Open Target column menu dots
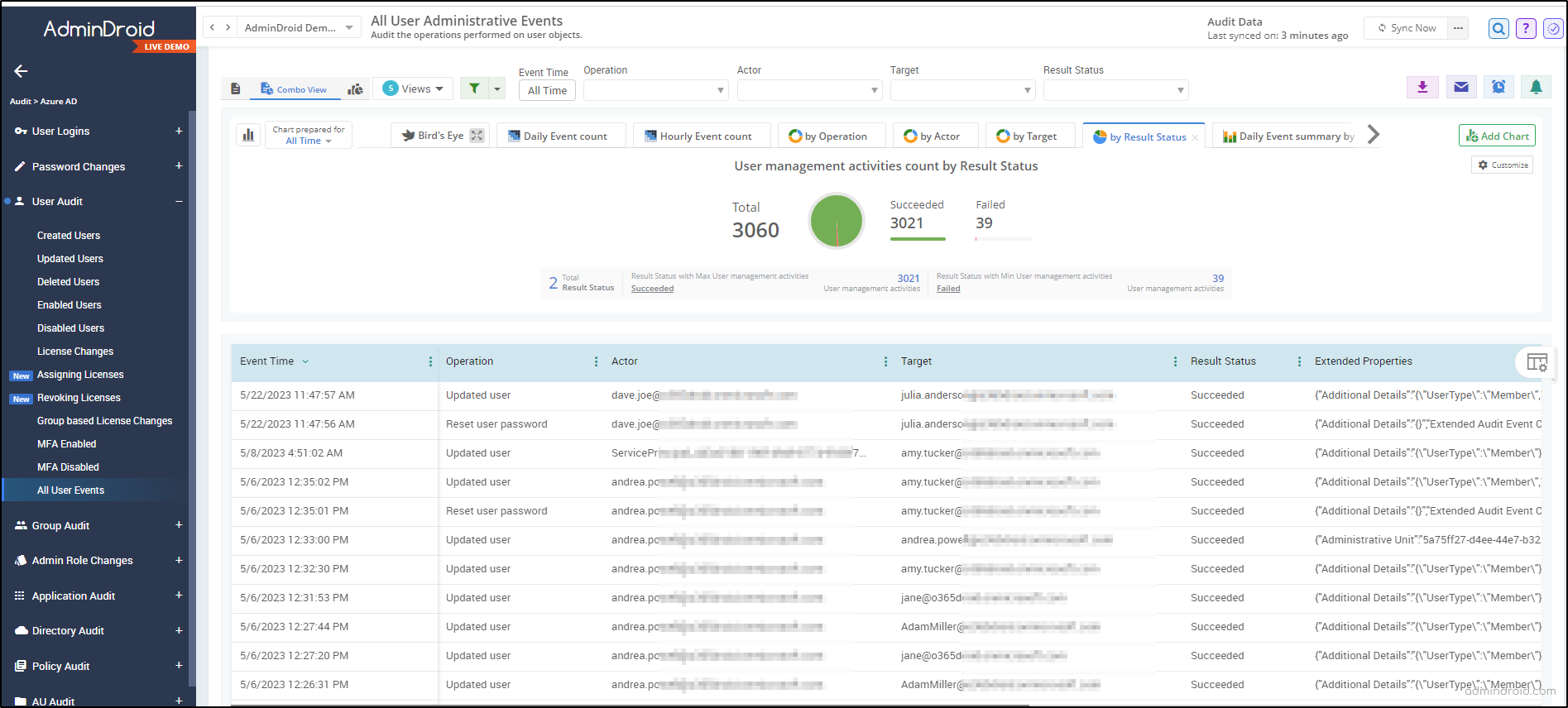The height and width of the screenshot is (708, 1568). tap(1175, 361)
